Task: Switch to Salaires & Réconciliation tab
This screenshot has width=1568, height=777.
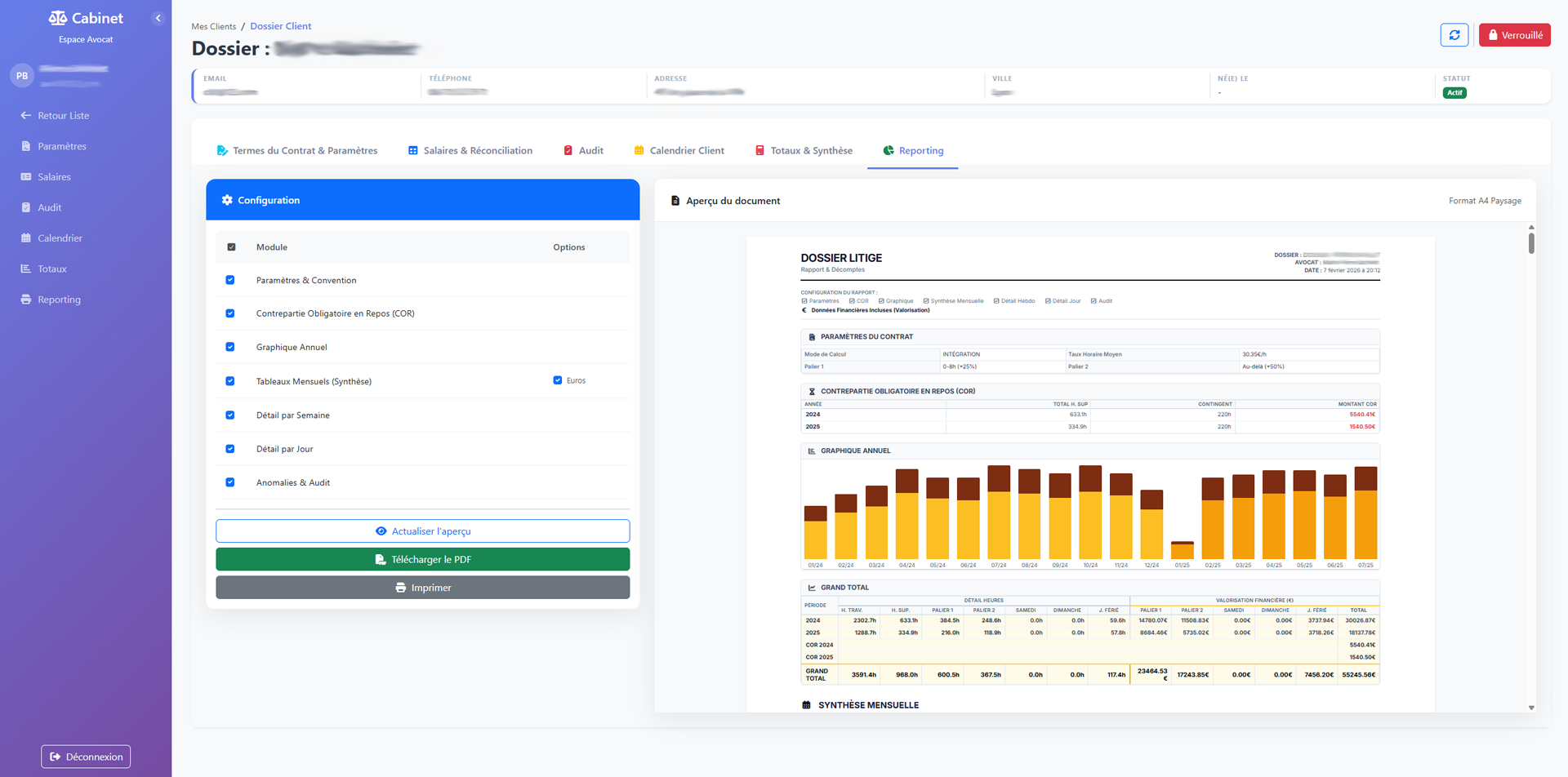Action: click(470, 151)
